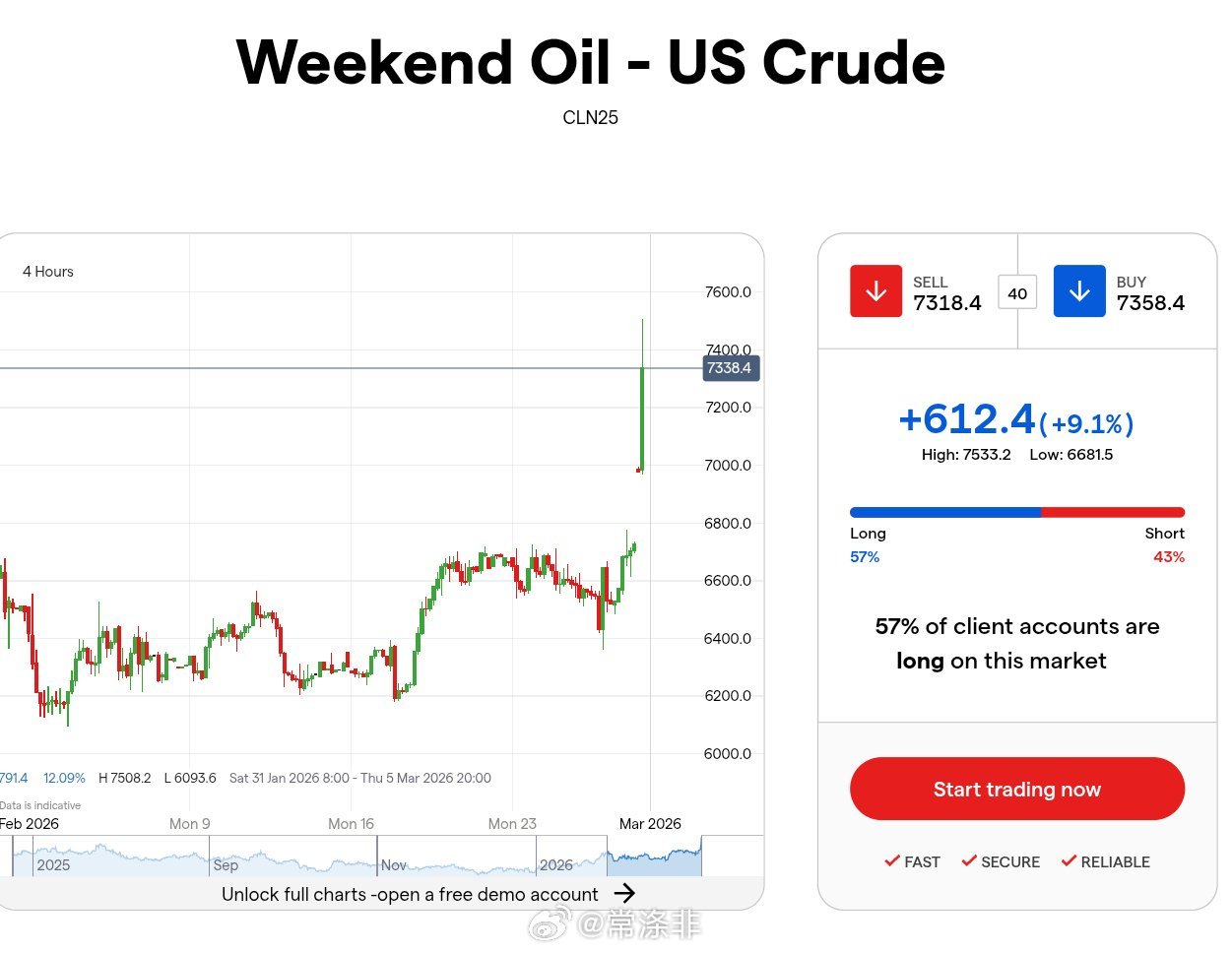
Task: Click the Weibo logo watermark
Action: pos(550,924)
